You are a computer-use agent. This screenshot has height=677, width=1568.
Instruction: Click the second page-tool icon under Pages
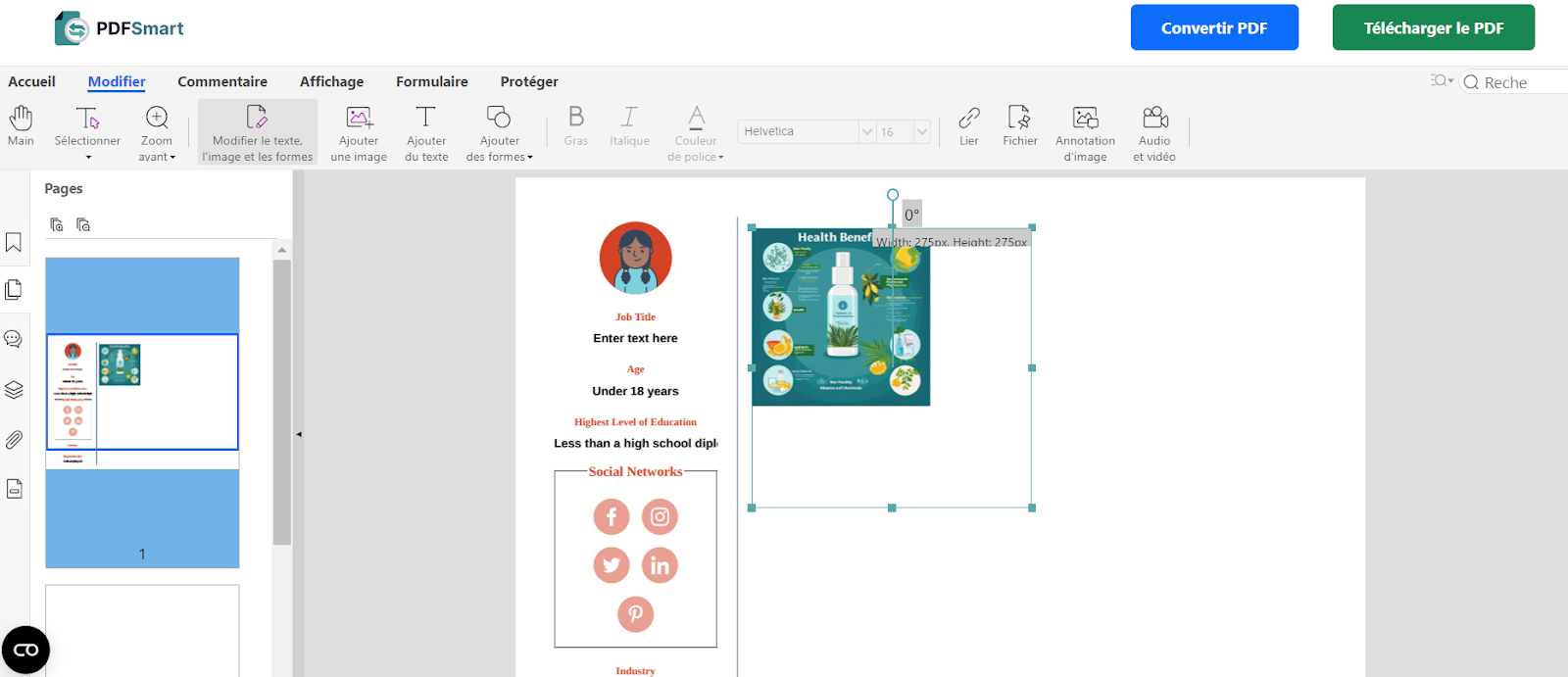83,224
